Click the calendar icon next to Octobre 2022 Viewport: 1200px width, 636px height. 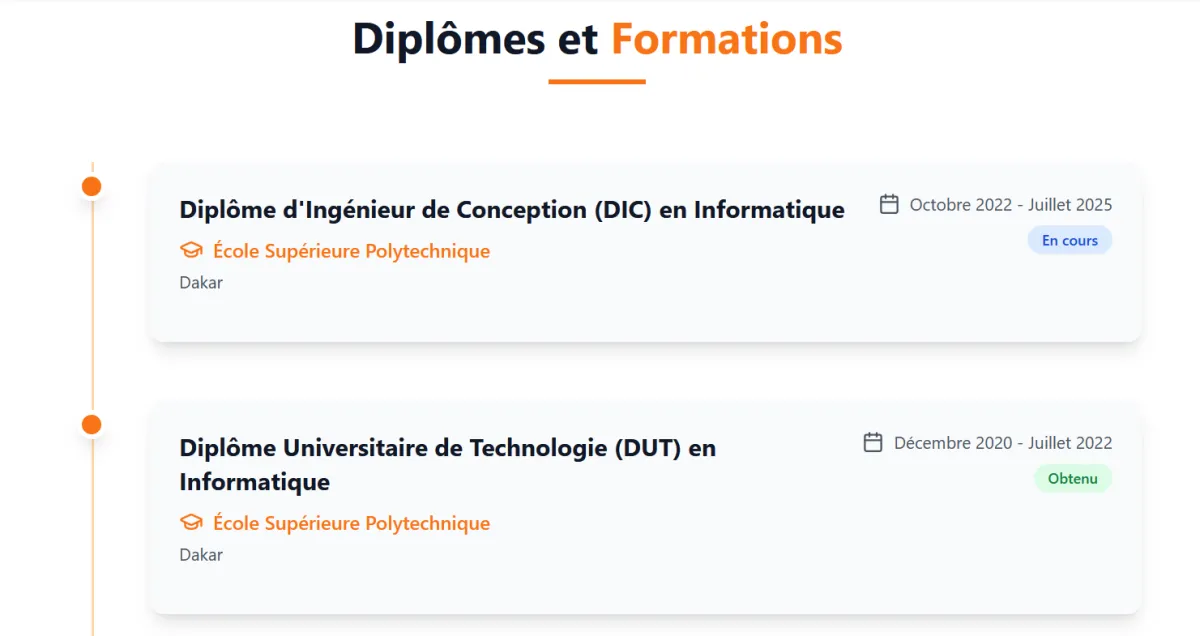coord(888,204)
